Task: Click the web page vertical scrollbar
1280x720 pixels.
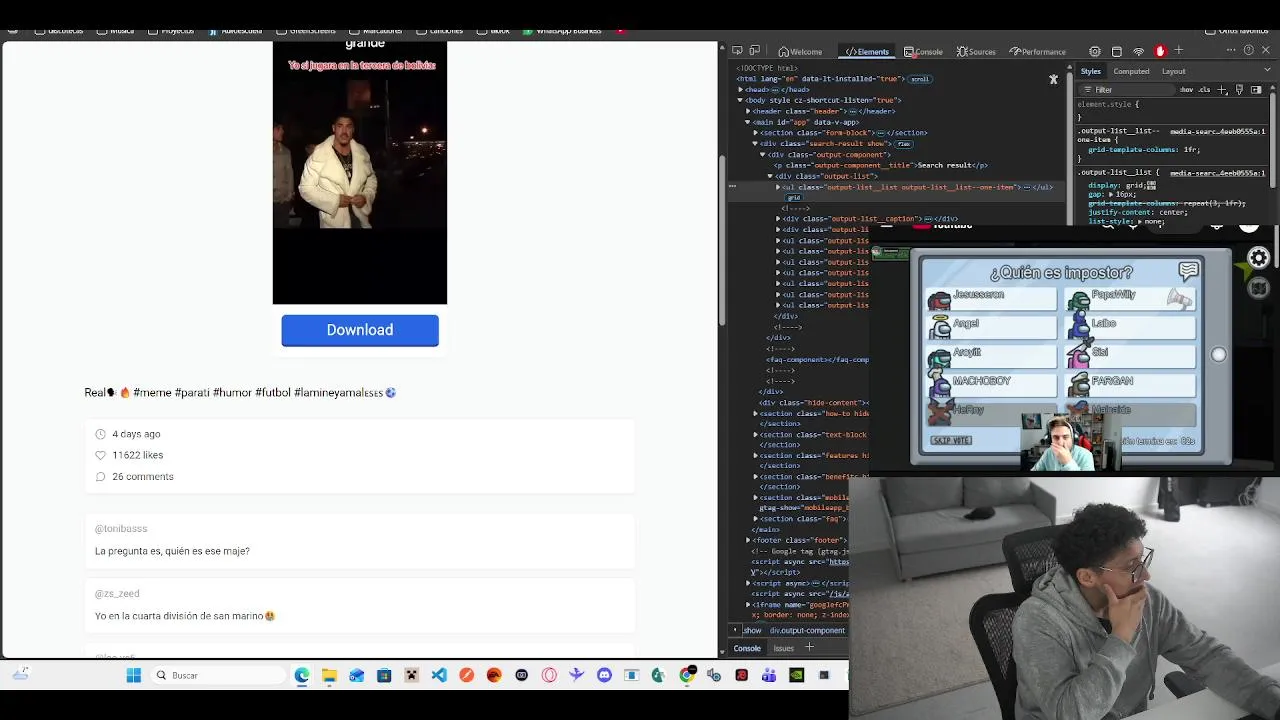Action: click(x=722, y=240)
